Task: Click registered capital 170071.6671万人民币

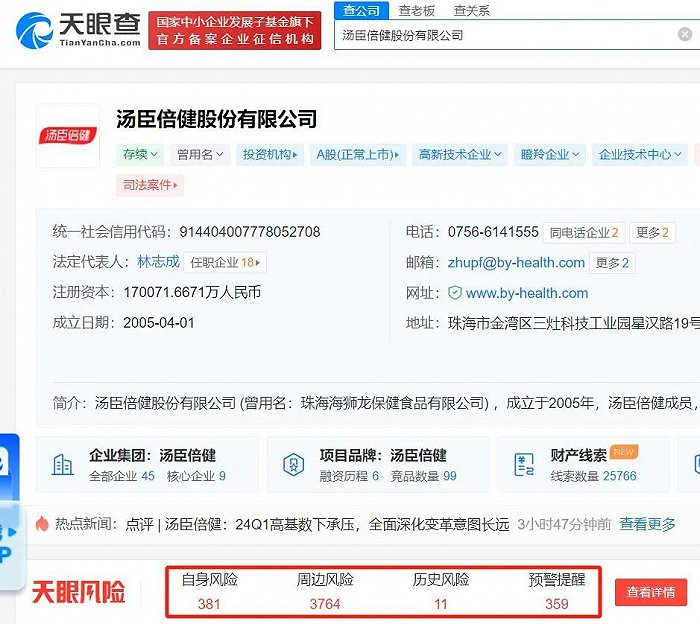Action: coord(192,292)
